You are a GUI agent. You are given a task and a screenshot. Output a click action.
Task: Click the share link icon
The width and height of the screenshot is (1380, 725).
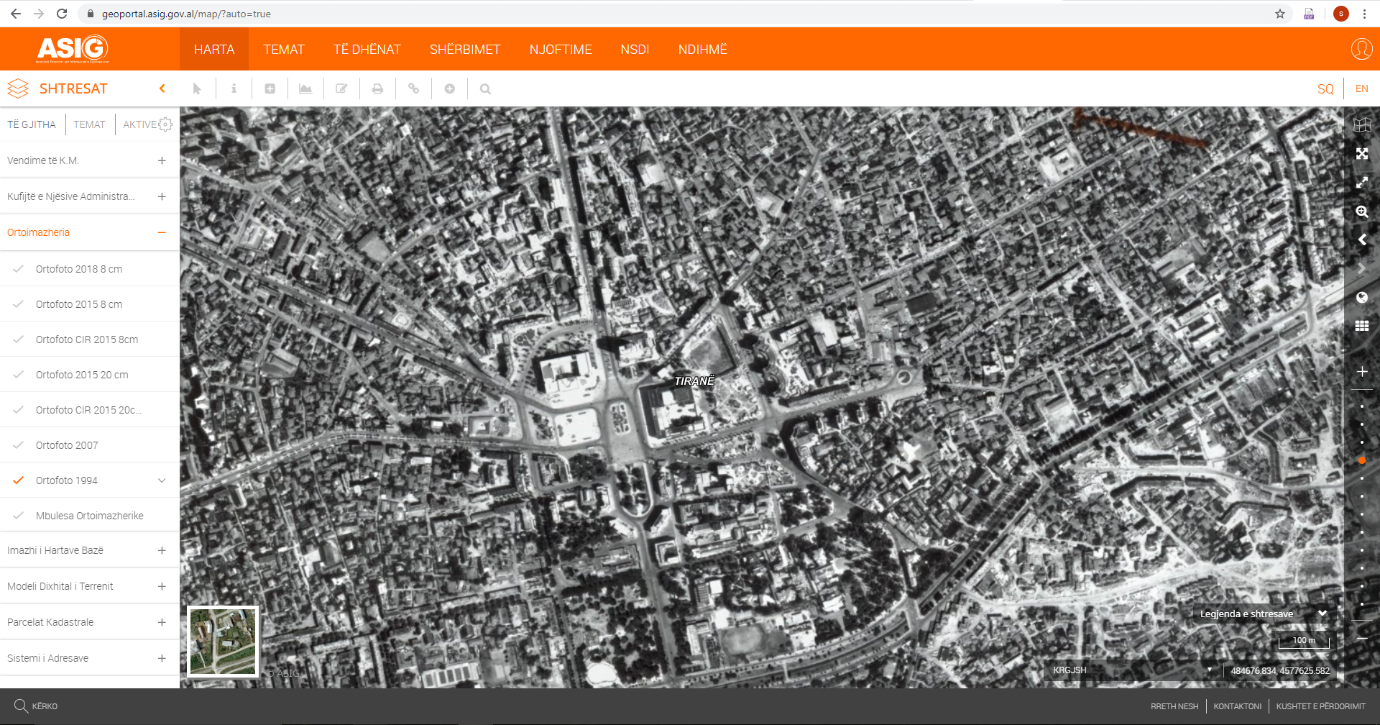tap(414, 88)
